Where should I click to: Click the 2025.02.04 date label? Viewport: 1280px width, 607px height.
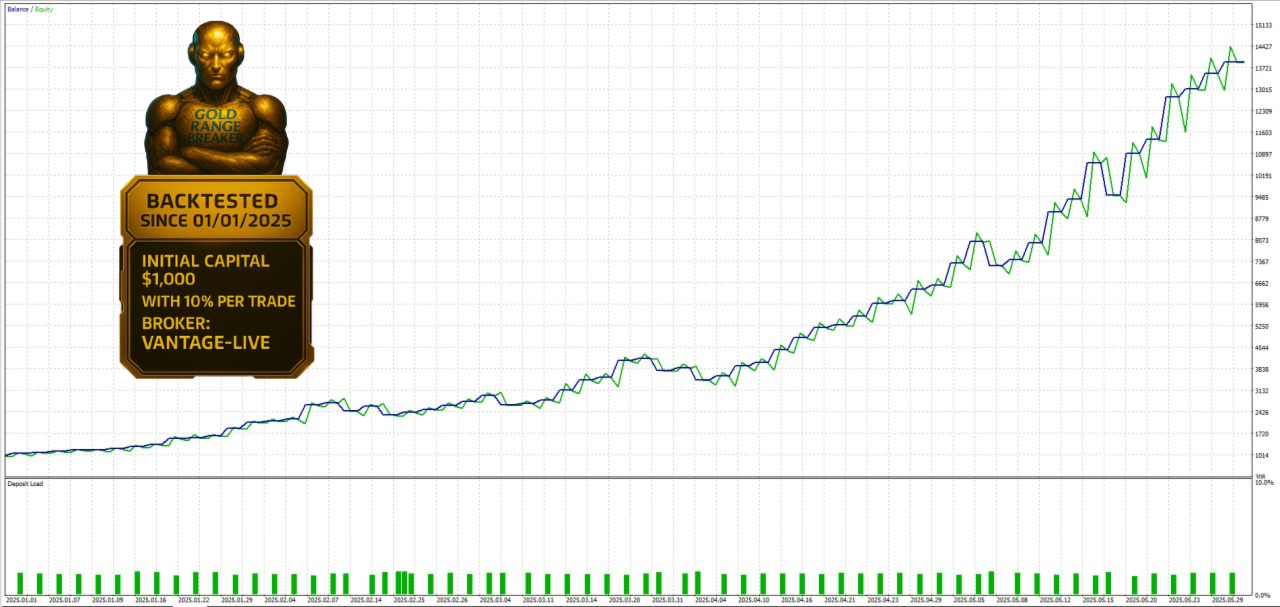pyautogui.click(x=280, y=601)
